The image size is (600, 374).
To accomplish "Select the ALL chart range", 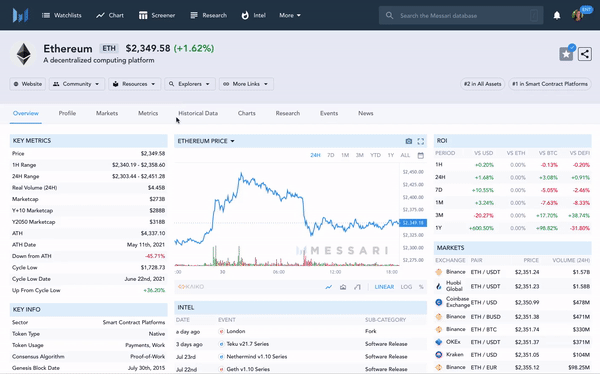I will 405,155.
